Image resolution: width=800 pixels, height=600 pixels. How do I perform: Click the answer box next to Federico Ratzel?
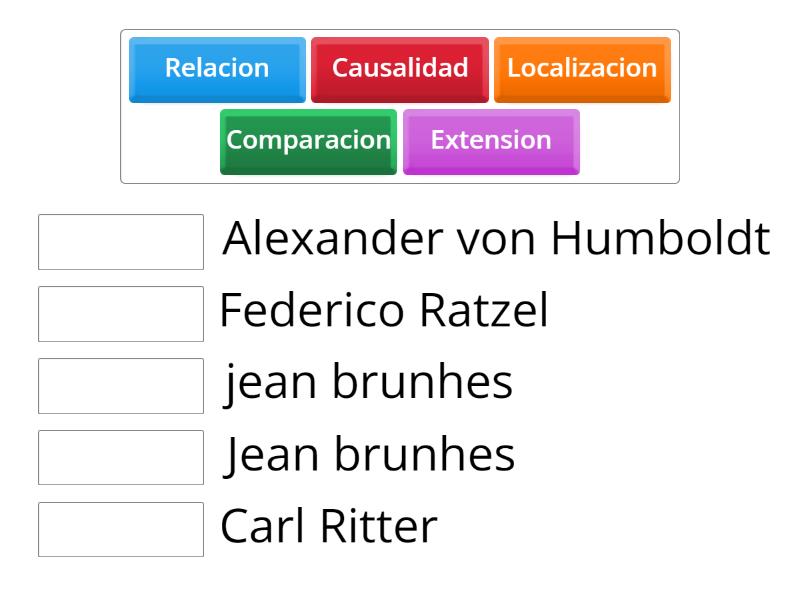tap(120, 311)
